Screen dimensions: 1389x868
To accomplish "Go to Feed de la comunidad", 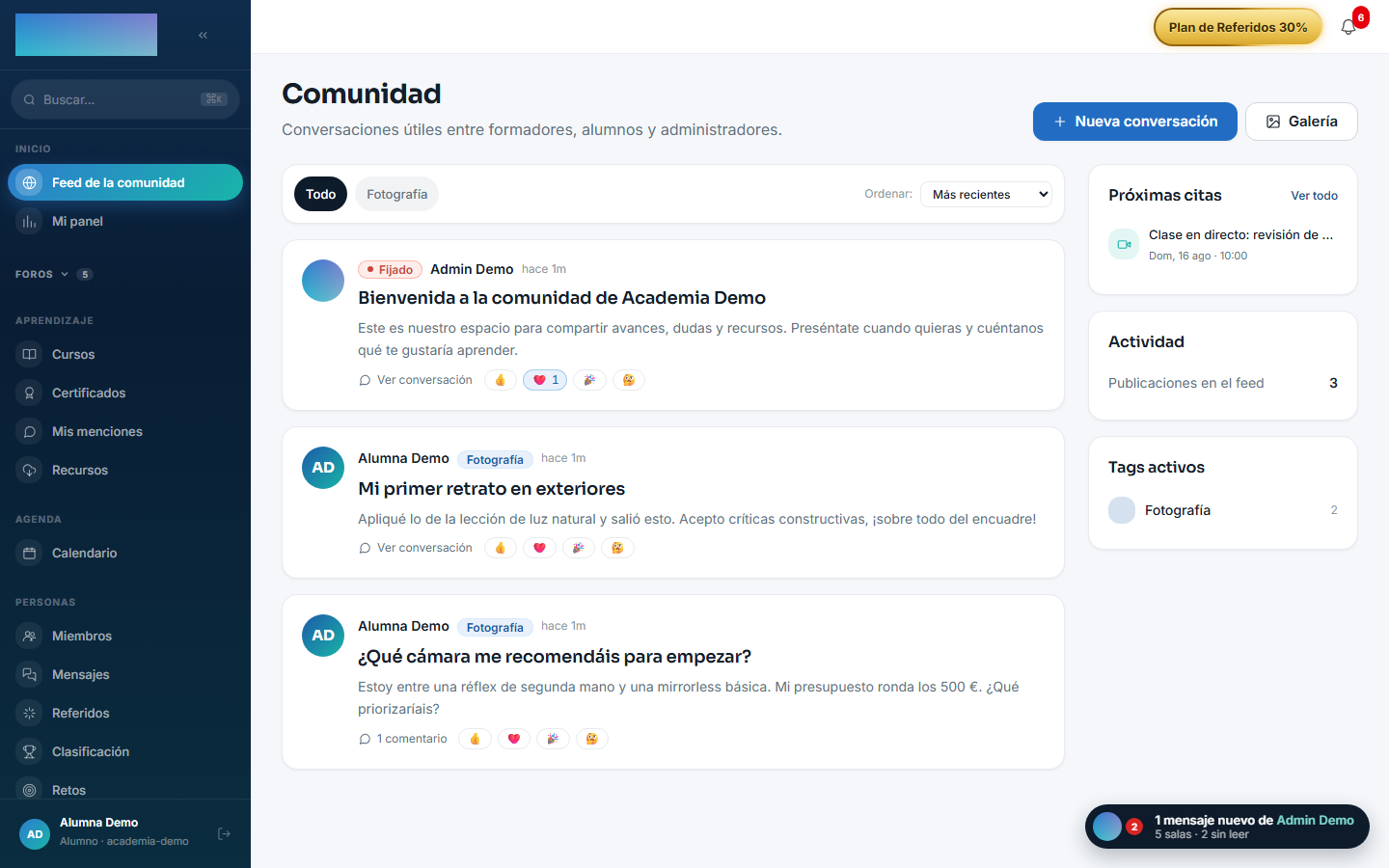I will coord(125,182).
